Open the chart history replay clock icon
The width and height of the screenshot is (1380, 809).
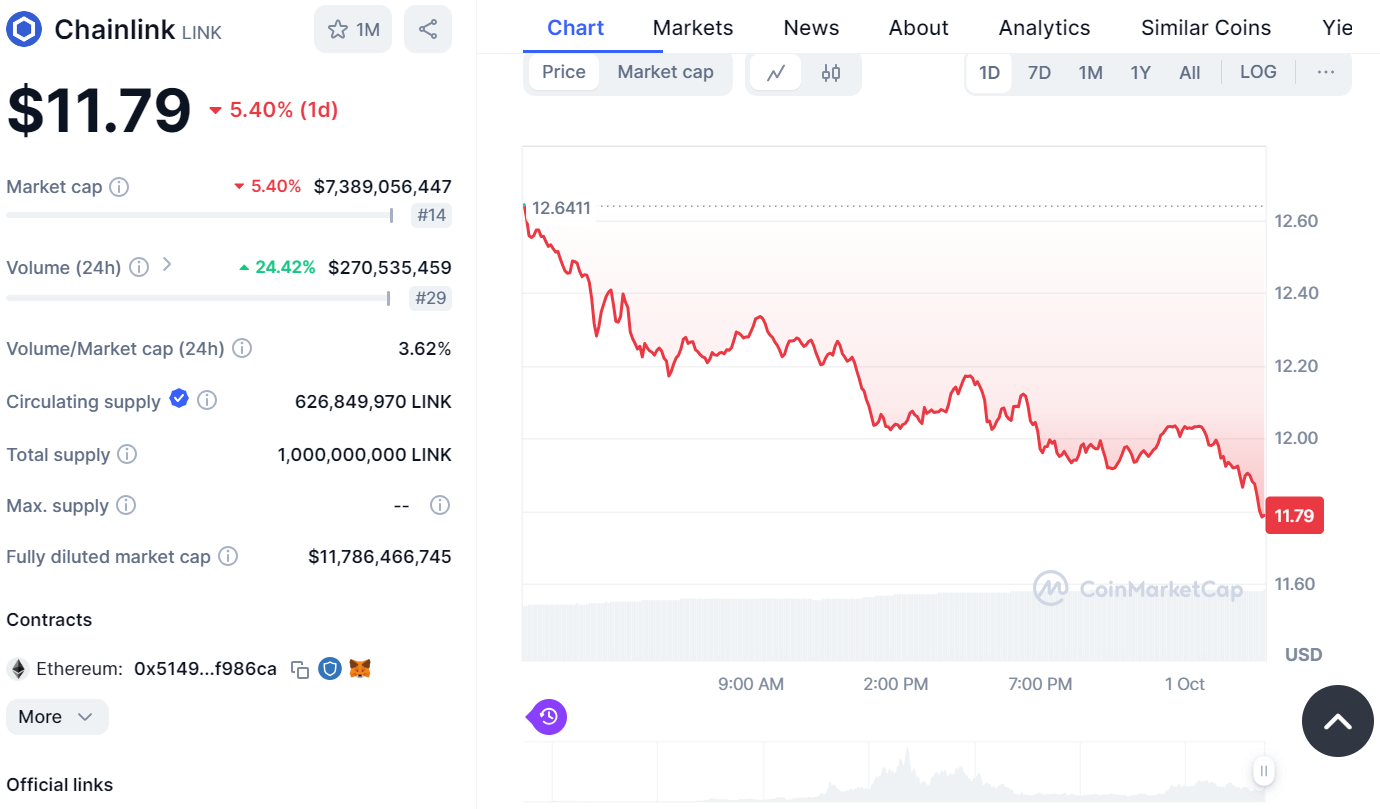click(x=546, y=717)
